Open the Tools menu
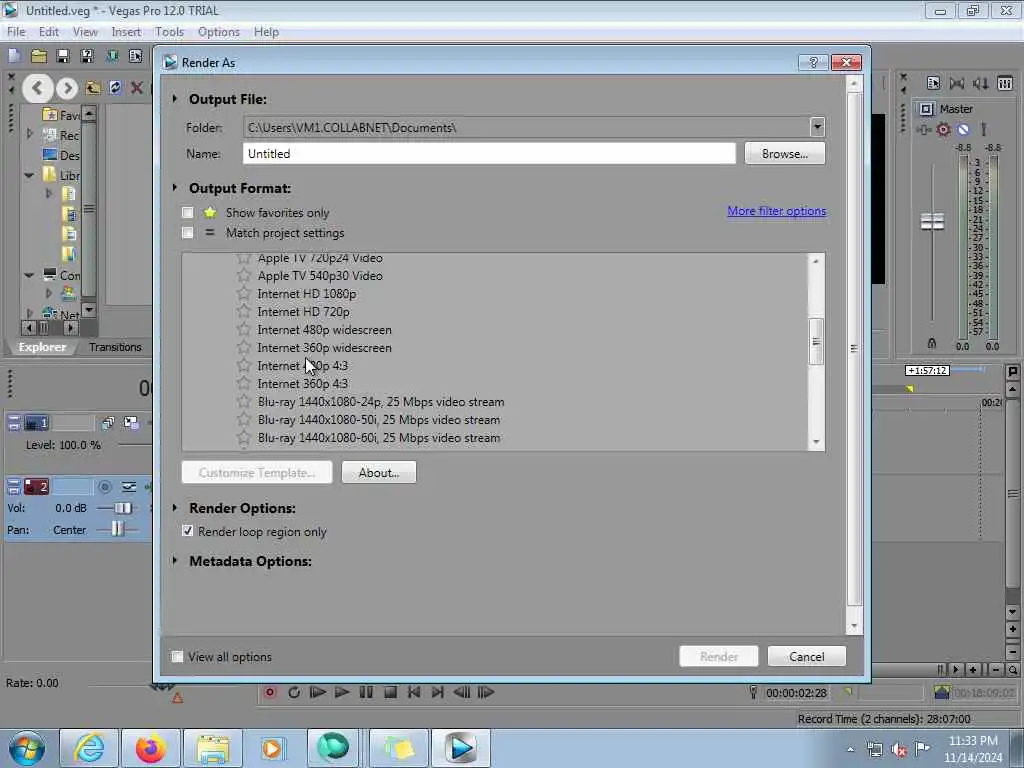 169,31
